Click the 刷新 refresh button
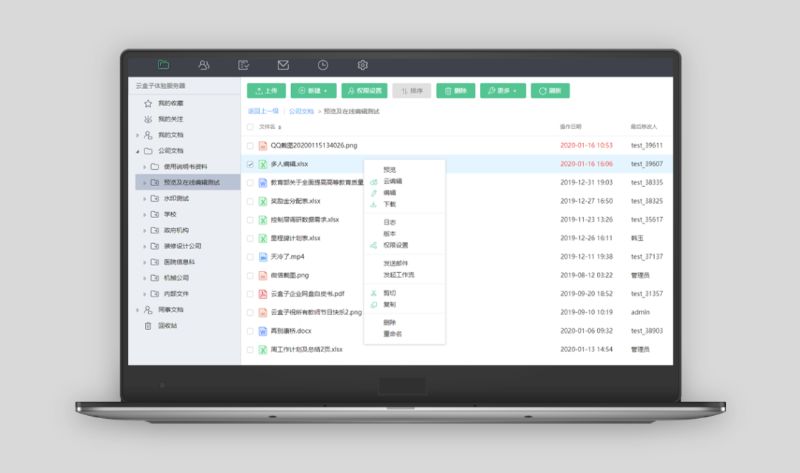800x473 pixels. tap(550, 91)
